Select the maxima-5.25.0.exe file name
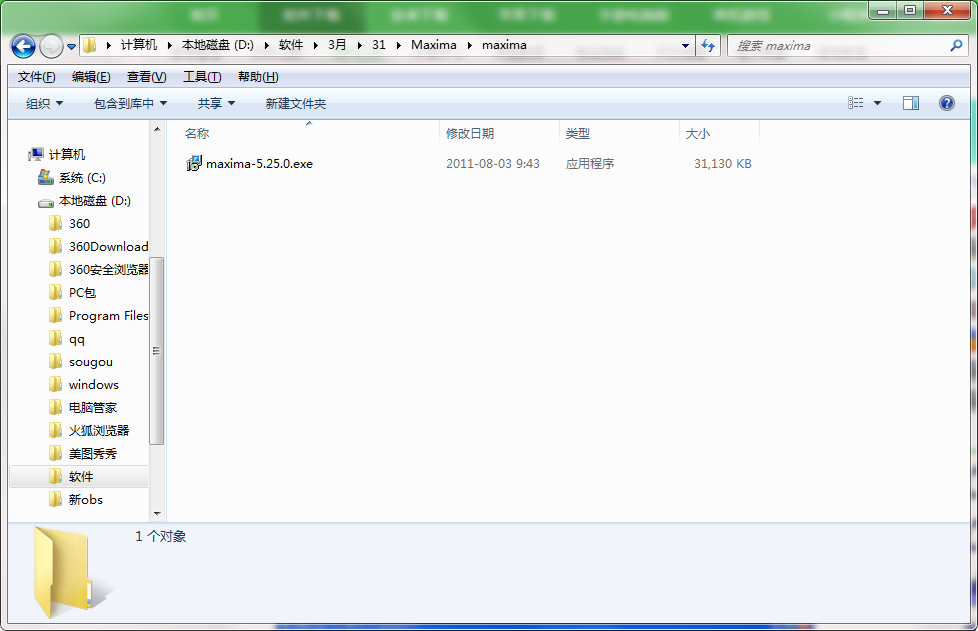The height and width of the screenshot is (631, 978). (x=259, y=163)
